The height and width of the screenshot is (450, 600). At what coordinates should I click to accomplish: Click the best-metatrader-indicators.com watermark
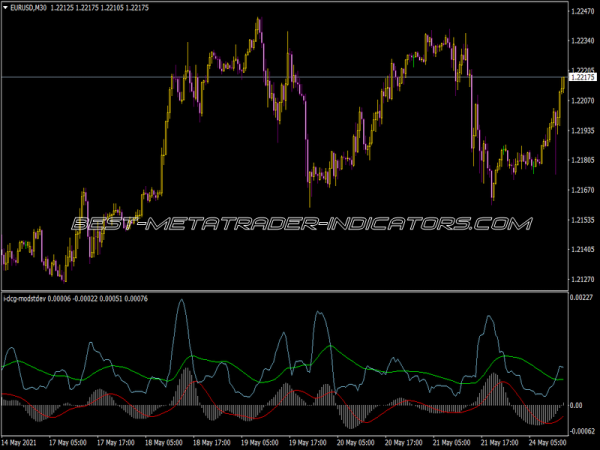click(300, 223)
